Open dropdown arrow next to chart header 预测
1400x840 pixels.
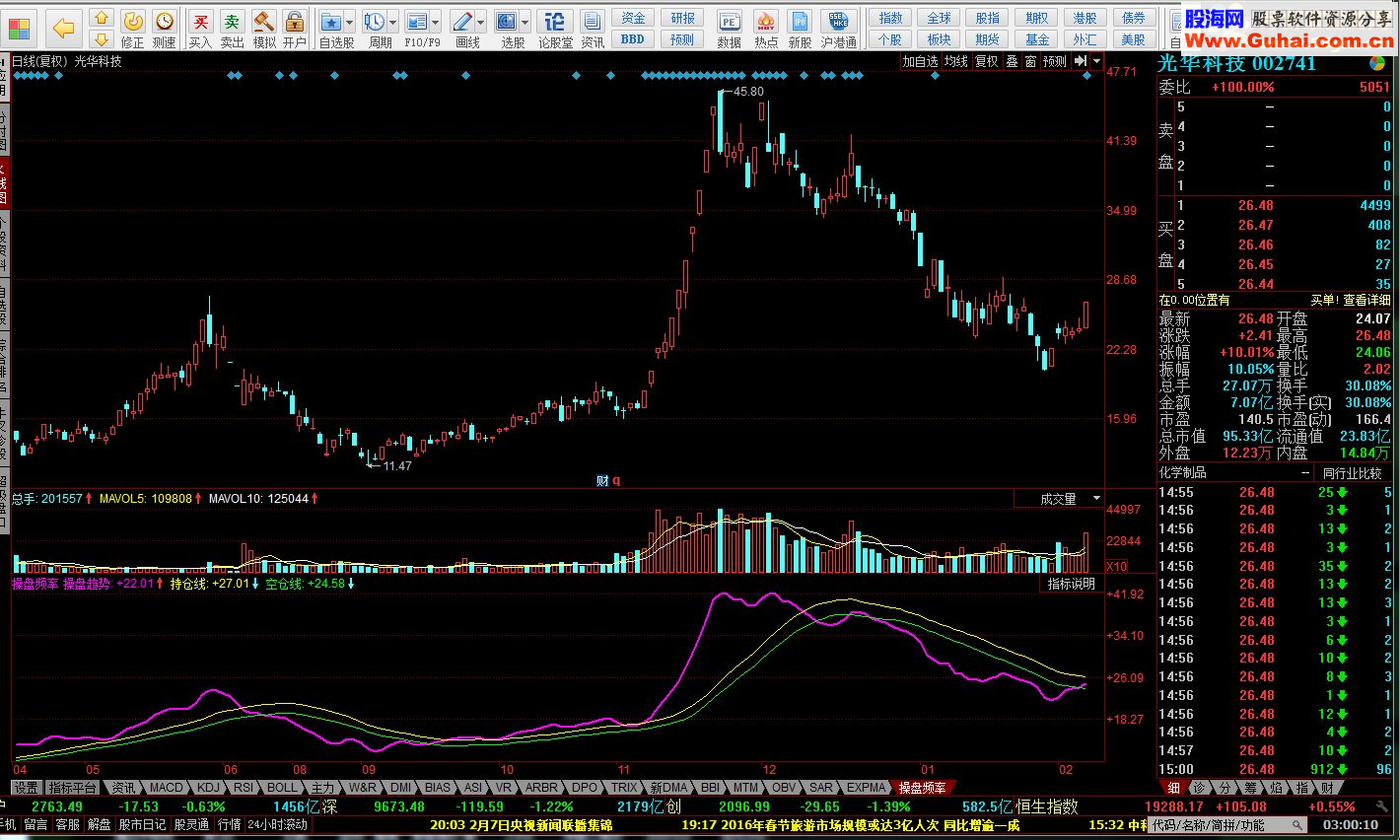(1095, 61)
